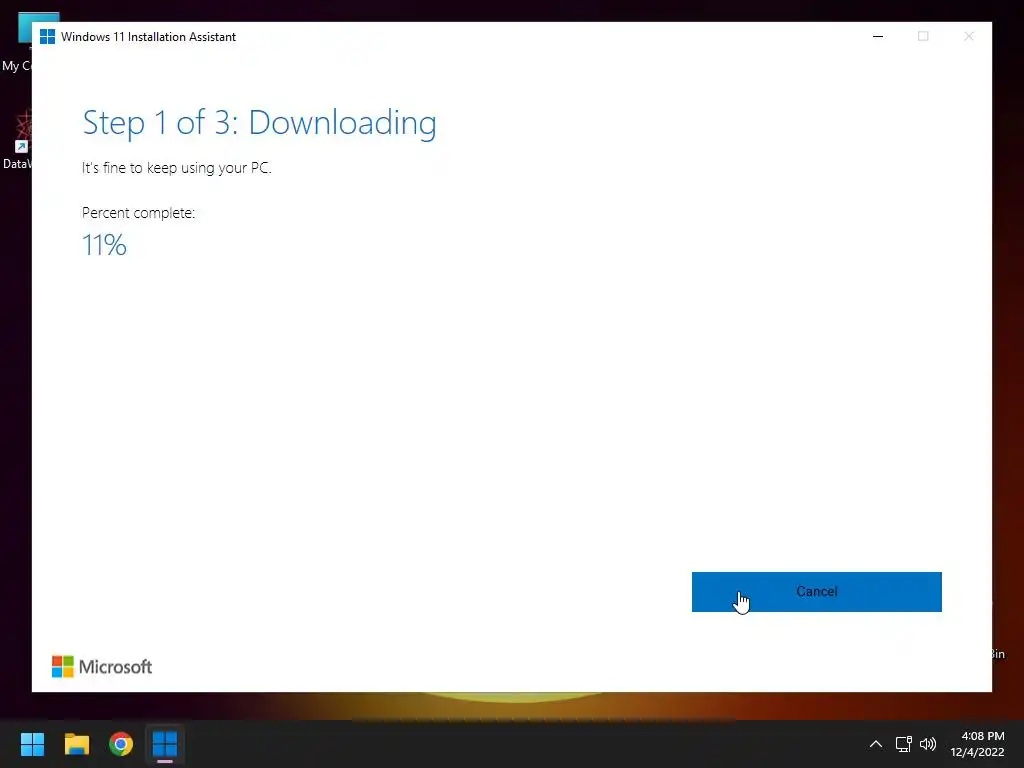The width and height of the screenshot is (1024, 768).
Task: Show hidden system tray icons
Action: point(876,744)
